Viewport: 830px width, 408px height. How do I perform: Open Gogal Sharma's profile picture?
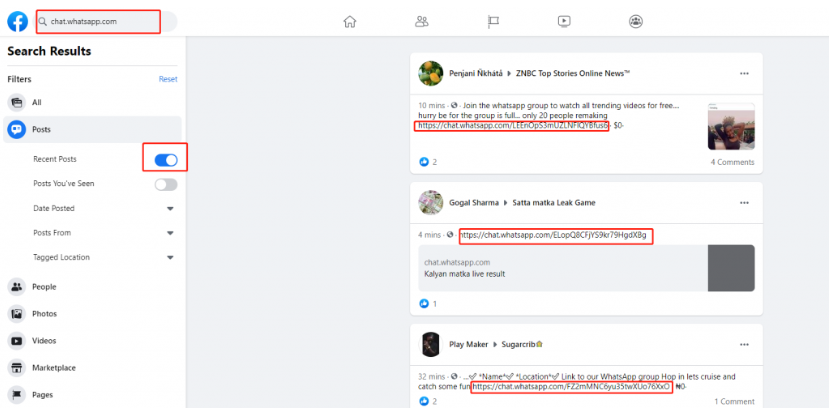[430, 202]
